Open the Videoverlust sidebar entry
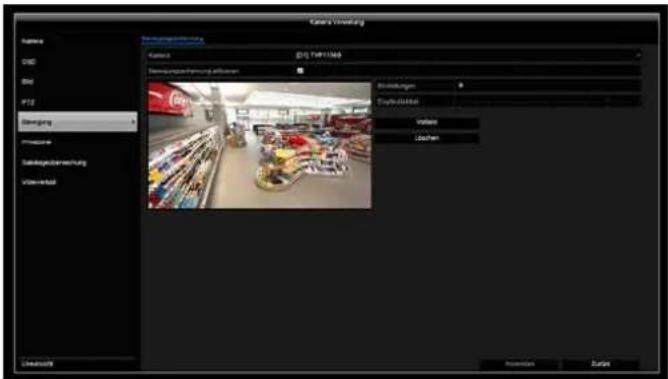This screenshot has width=668, height=379. pyautogui.click(x=39, y=182)
